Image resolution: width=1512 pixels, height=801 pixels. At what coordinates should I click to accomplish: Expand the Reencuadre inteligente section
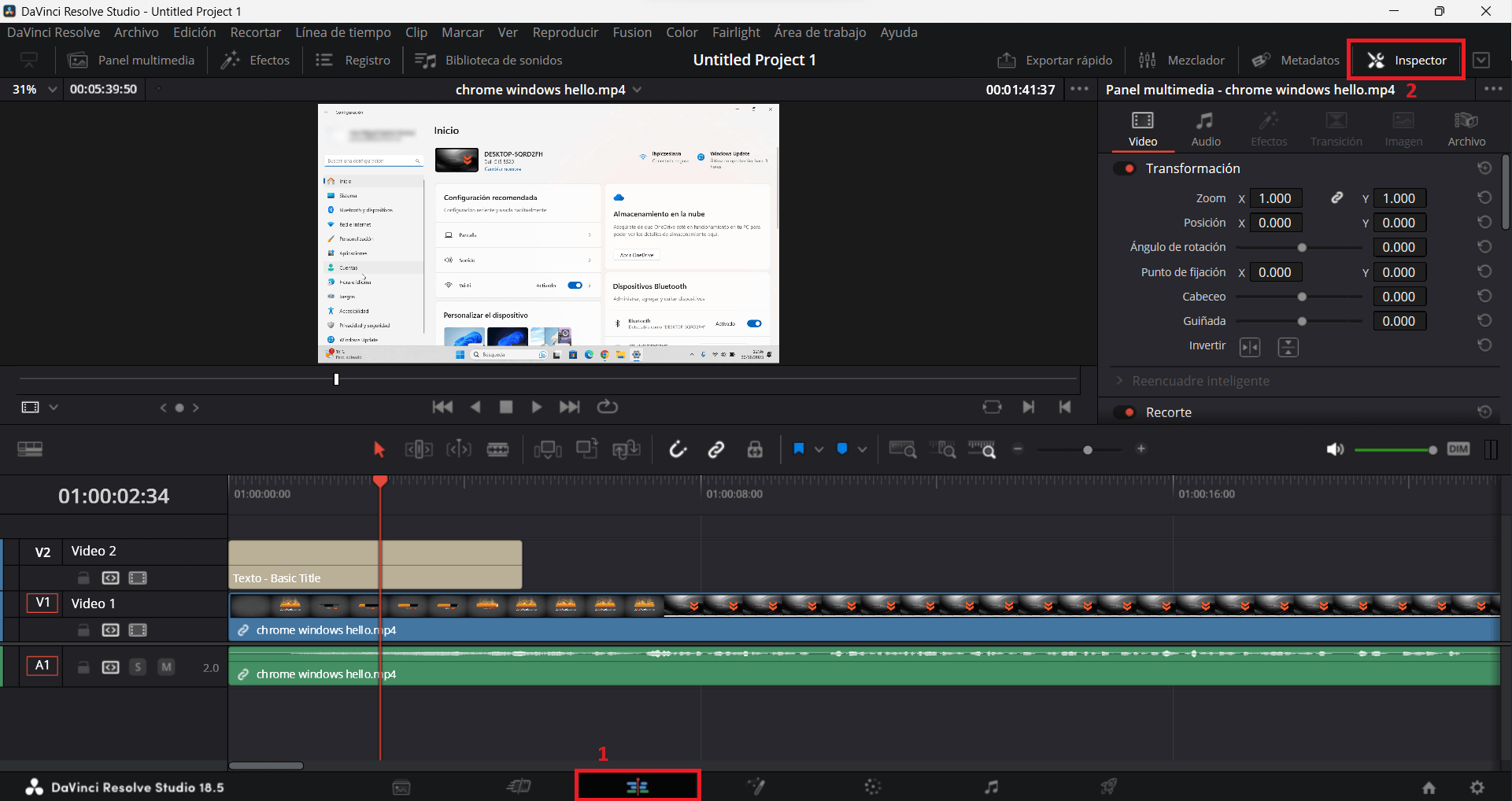click(1120, 381)
